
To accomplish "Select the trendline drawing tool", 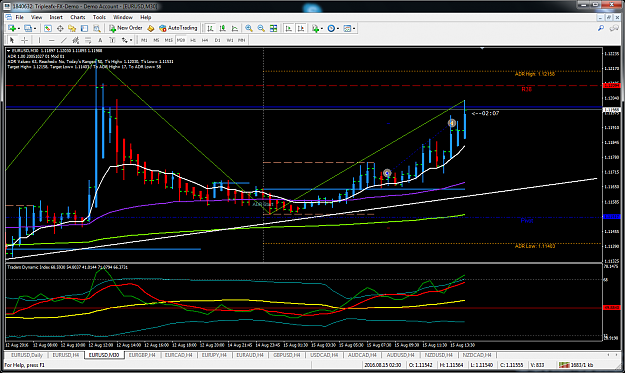I will pyautogui.click(x=63, y=40).
